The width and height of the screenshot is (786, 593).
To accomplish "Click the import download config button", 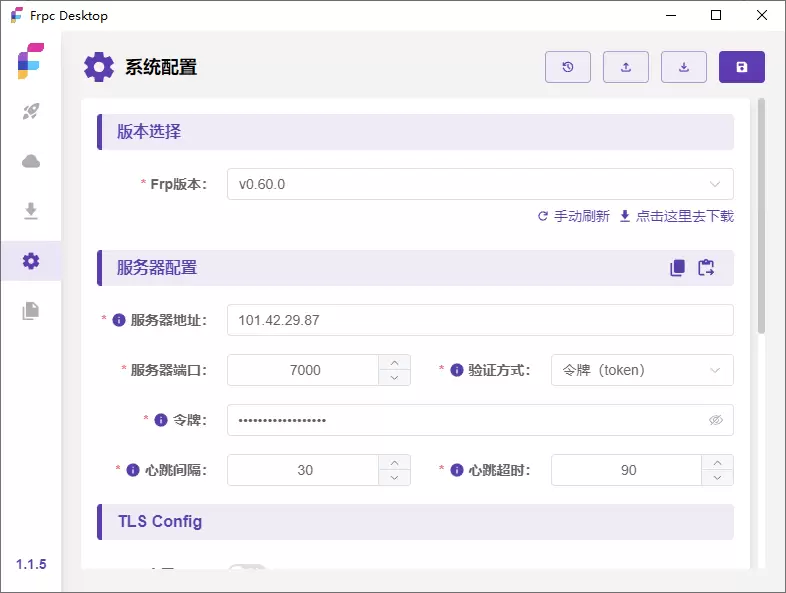I will click(684, 67).
